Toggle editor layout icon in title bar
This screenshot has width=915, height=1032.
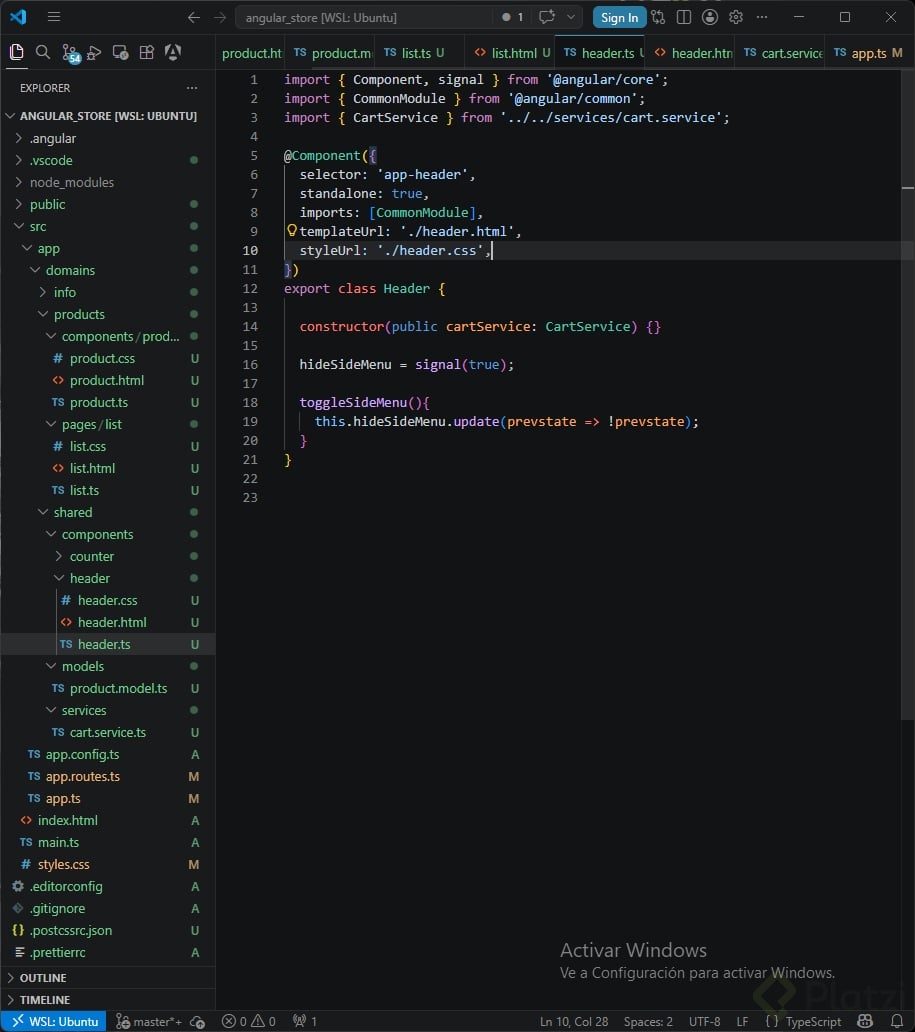pos(684,17)
